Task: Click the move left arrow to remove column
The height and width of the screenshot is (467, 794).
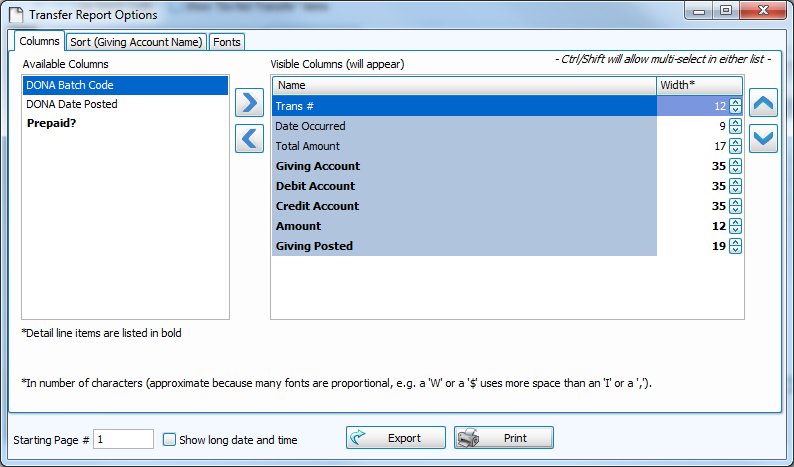Action: click(248, 138)
